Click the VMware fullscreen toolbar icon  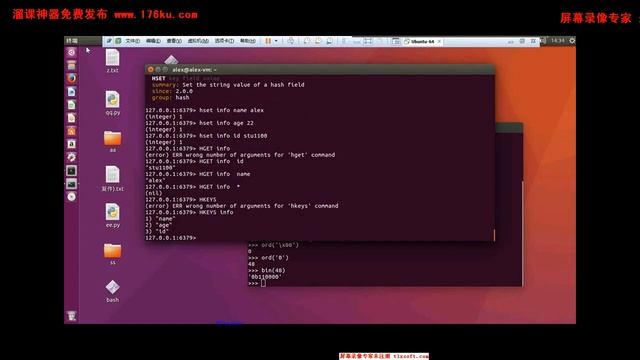[368, 41]
